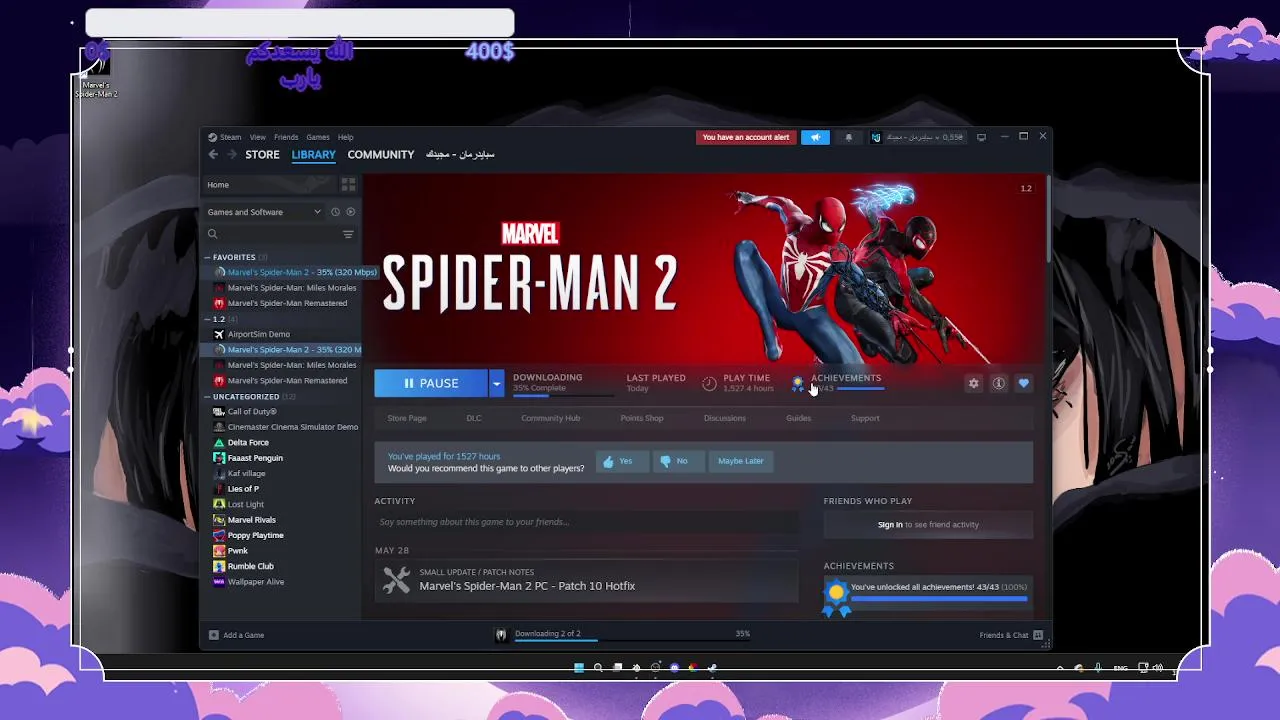
Task: Open the View menu
Action: tap(257, 137)
